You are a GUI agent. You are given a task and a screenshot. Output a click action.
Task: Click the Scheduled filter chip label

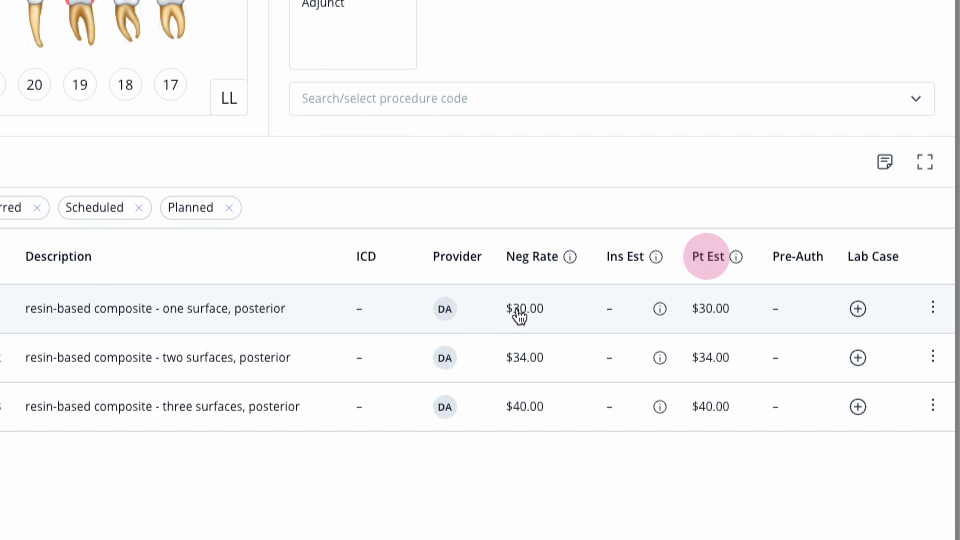pyautogui.click(x=94, y=208)
